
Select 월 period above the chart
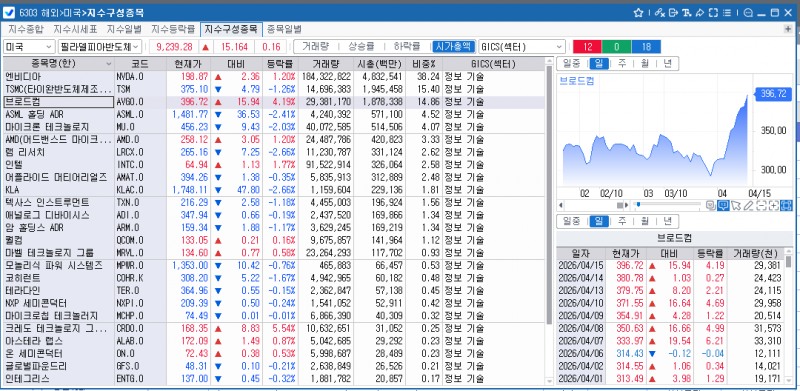644,63
